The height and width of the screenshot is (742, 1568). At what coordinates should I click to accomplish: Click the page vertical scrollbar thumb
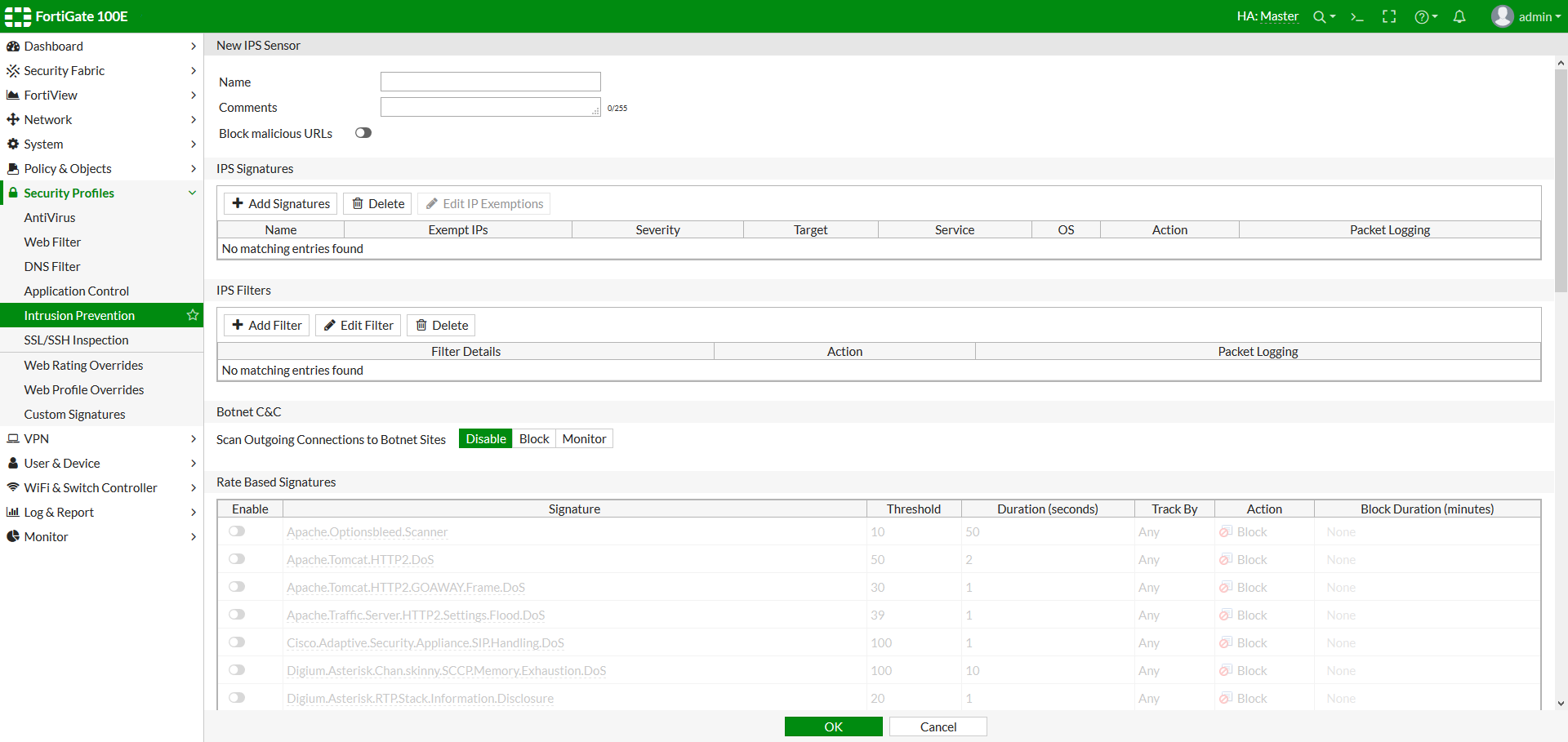[1561, 180]
